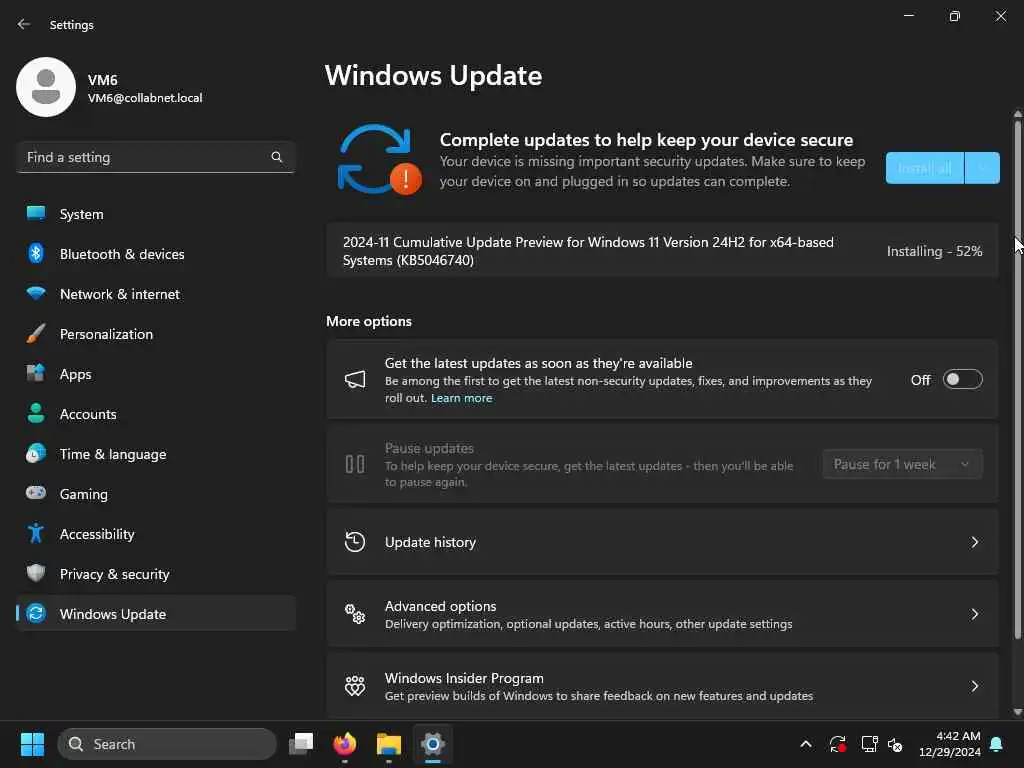Click the Accessibility figure icon

36,534
